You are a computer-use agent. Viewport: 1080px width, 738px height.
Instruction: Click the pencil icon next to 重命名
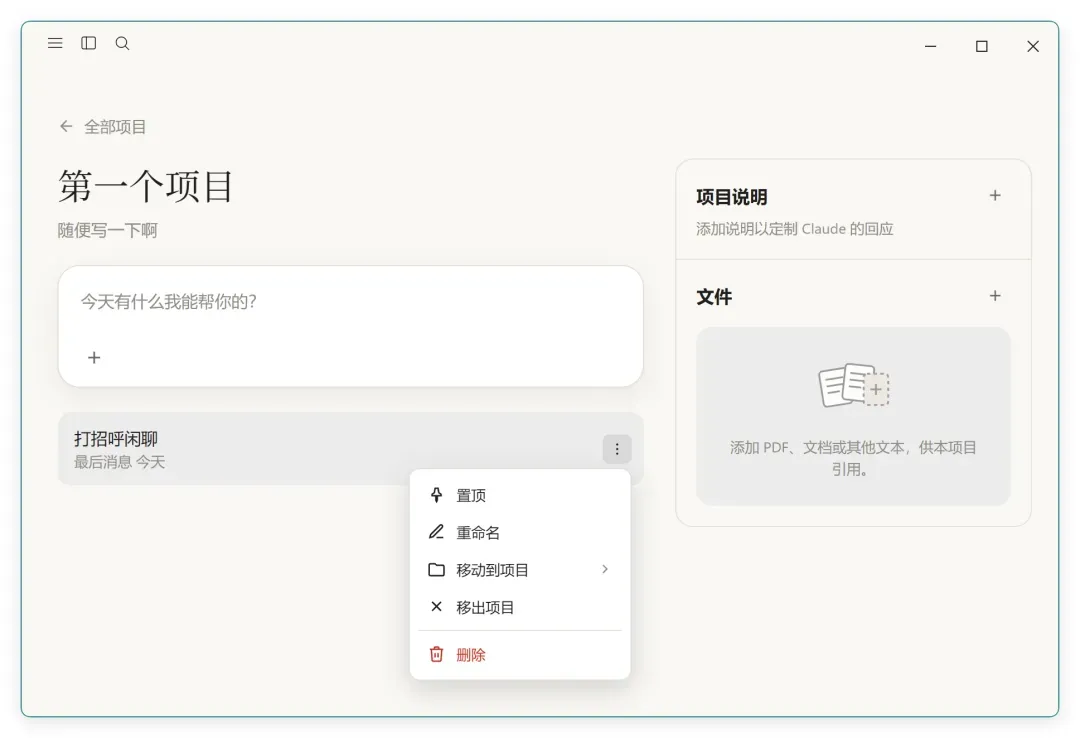tap(437, 532)
